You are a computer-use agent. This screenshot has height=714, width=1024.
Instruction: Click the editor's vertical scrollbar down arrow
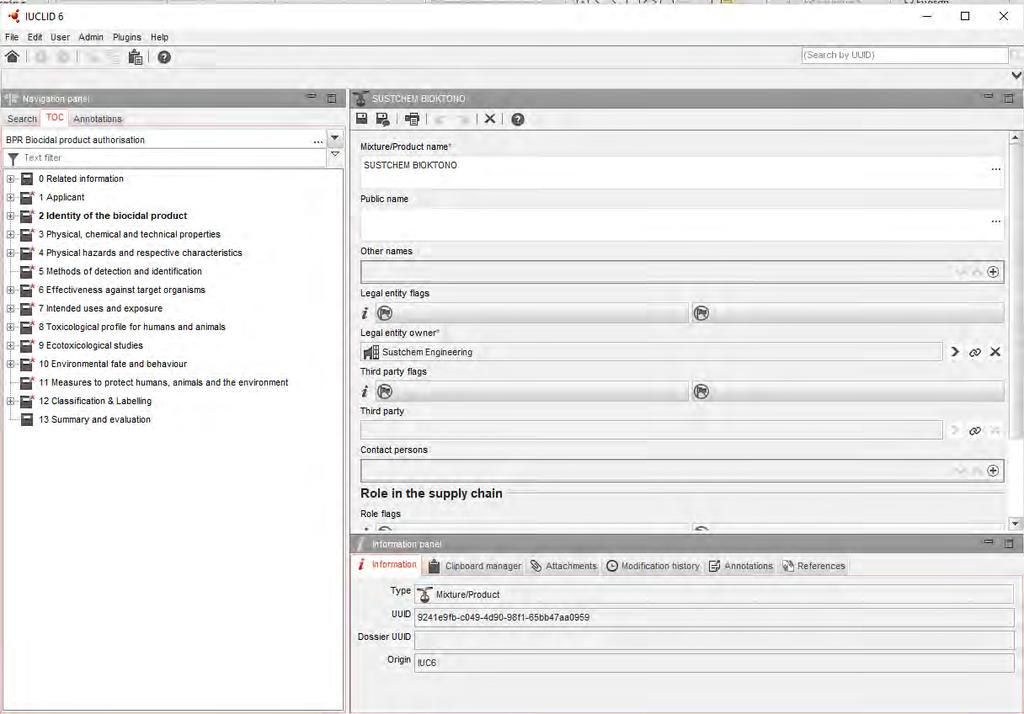coord(1015,523)
